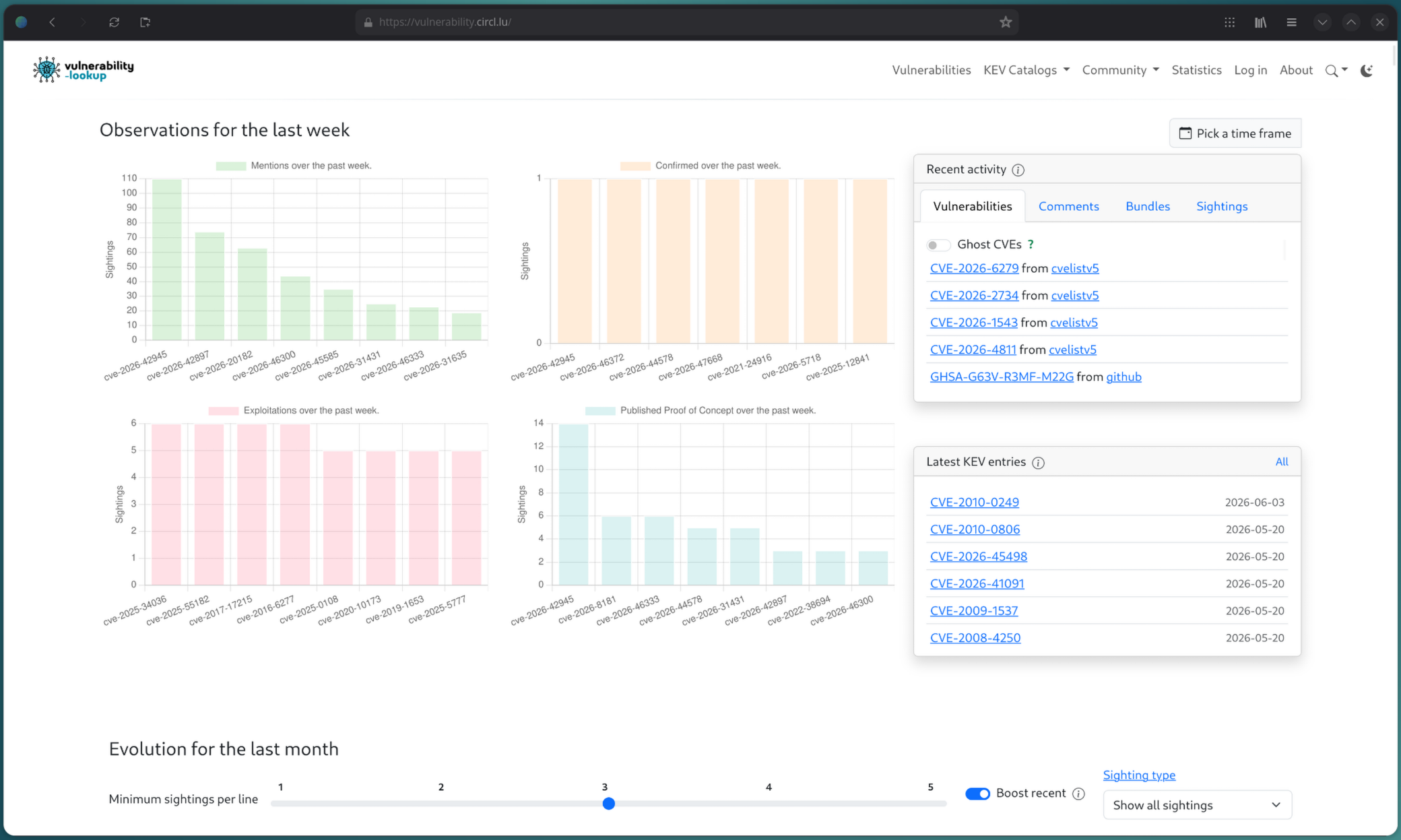Viewport: 1401px width, 840px height.
Task: Open the search magnifier dropdown in navbar
Action: pyautogui.click(x=1336, y=70)
